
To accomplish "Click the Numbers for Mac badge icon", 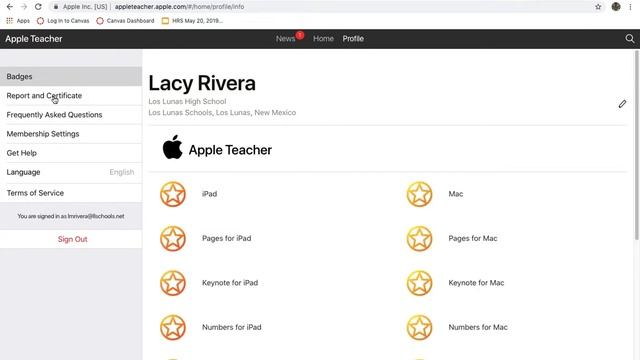I will [419, 327].
